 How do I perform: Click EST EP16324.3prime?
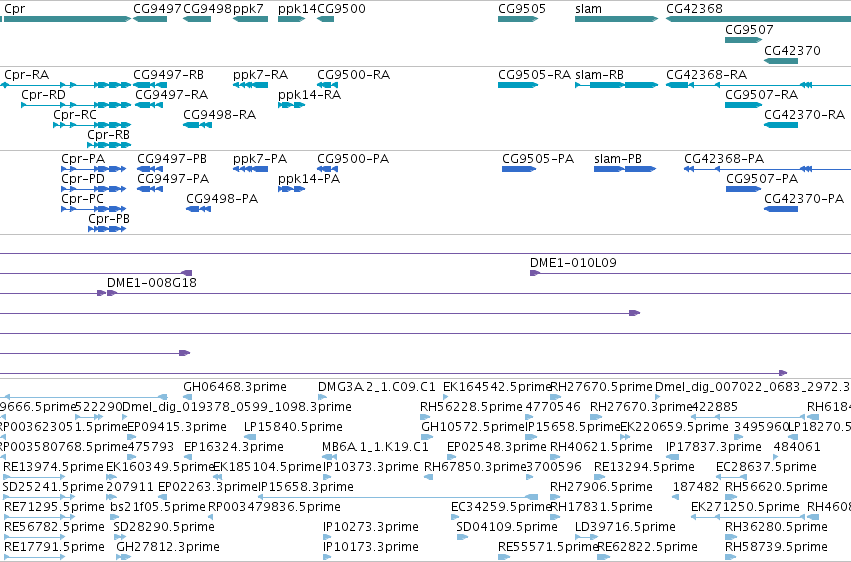coord(188,457)
